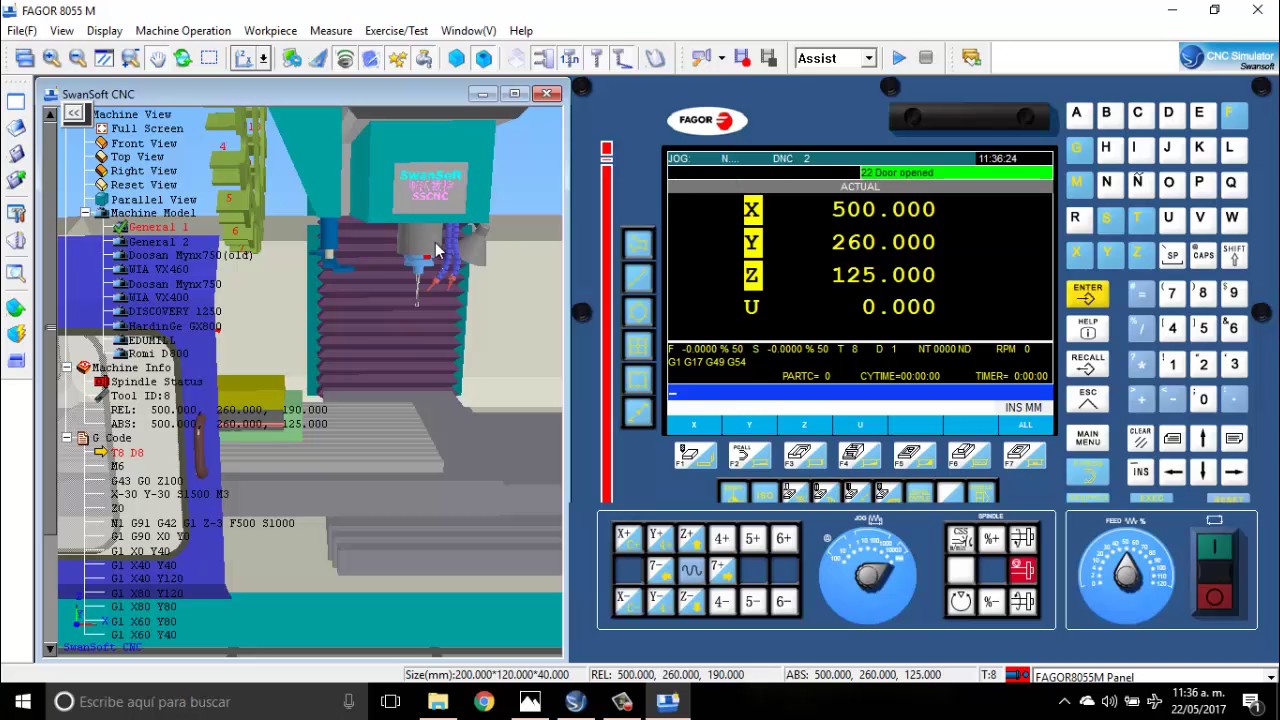Select the dashed rectangle selection tool
The image size is (1280, 720).
(209, 58)
